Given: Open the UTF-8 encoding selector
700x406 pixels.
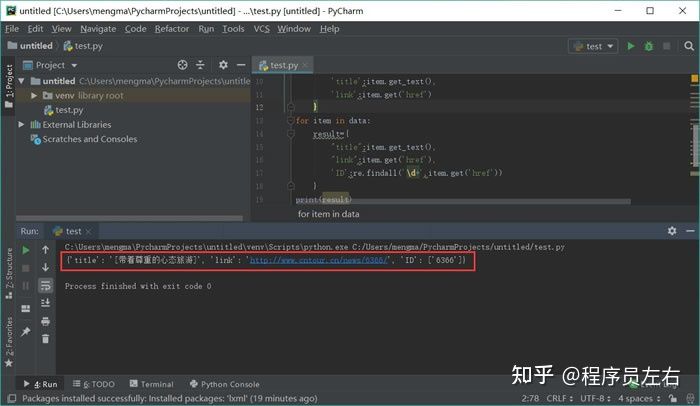Looking at the screenshot, I should tap(596, 398).
